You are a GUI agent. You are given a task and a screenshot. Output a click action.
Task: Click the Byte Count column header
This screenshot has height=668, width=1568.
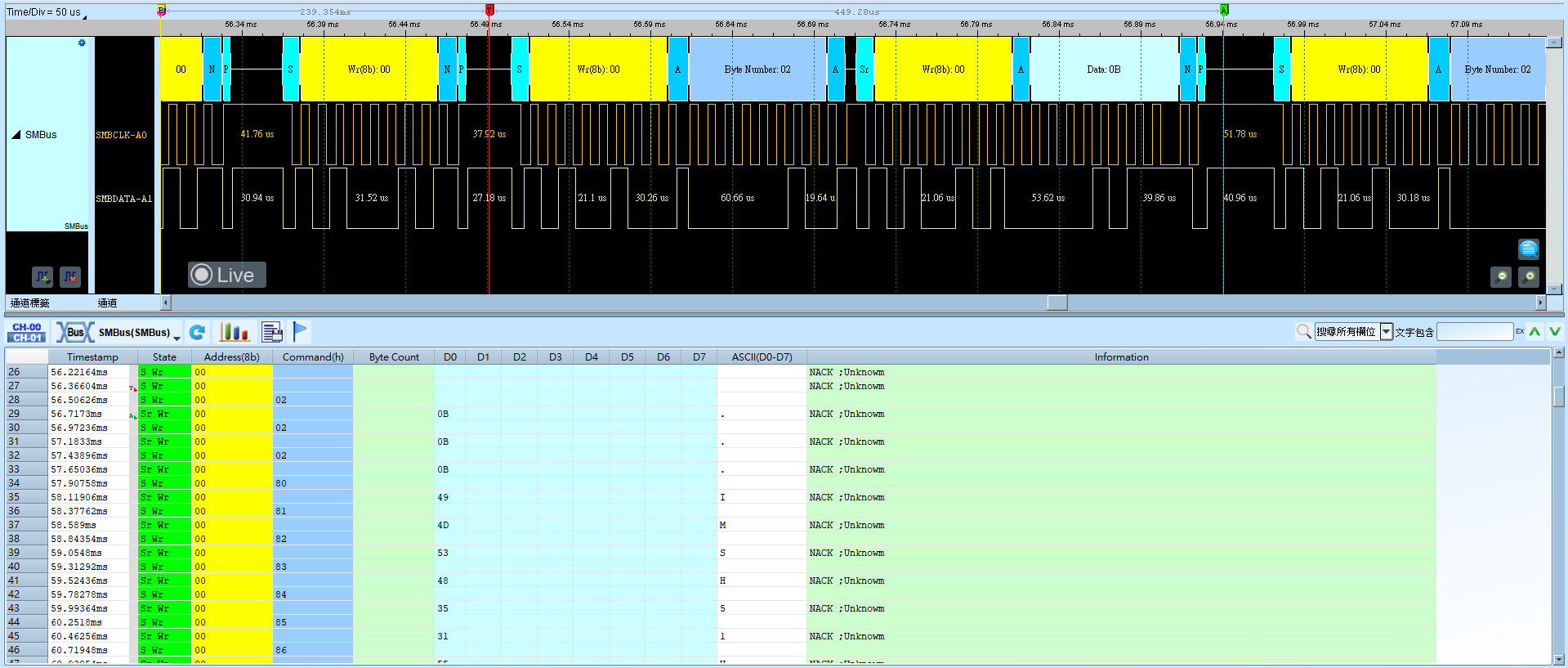coord(394,357)
